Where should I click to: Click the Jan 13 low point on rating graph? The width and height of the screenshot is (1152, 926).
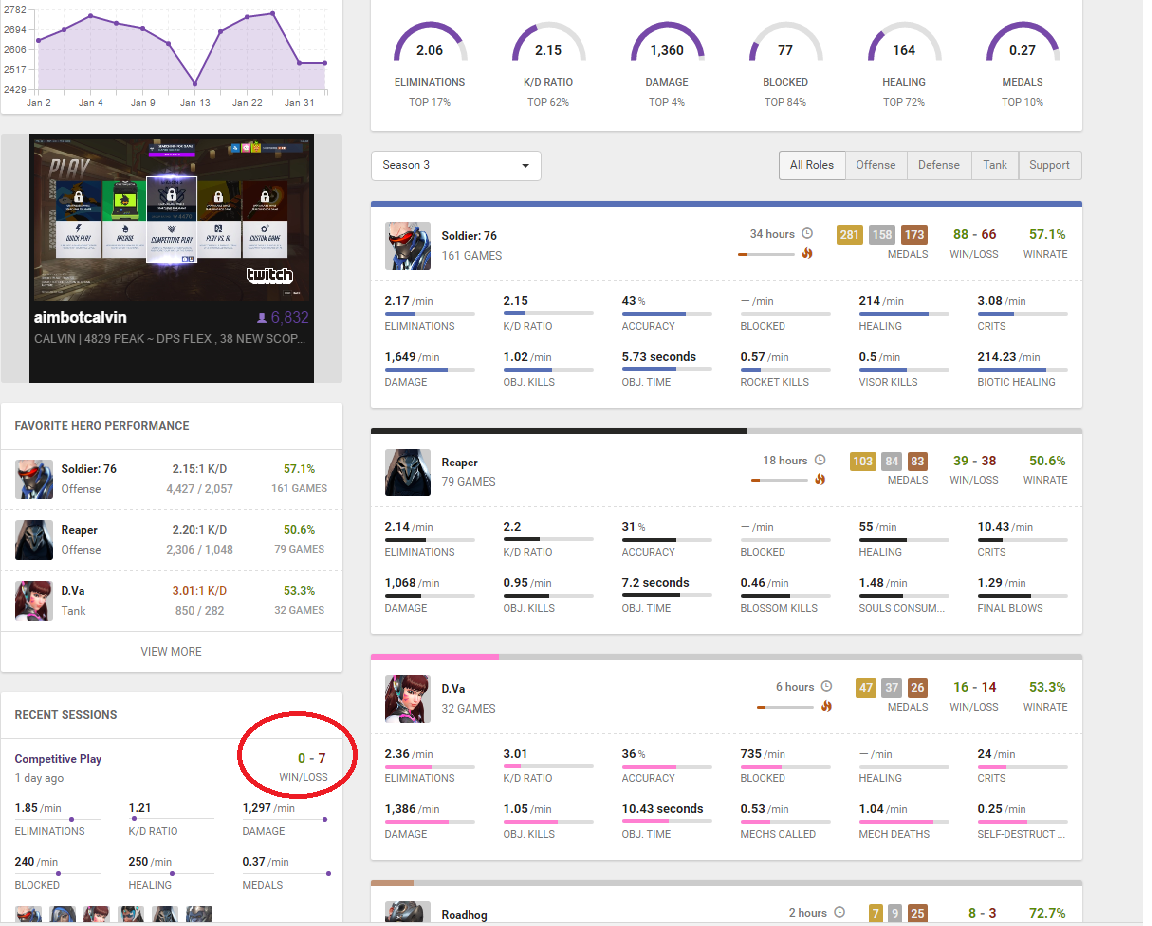[195, 83]
